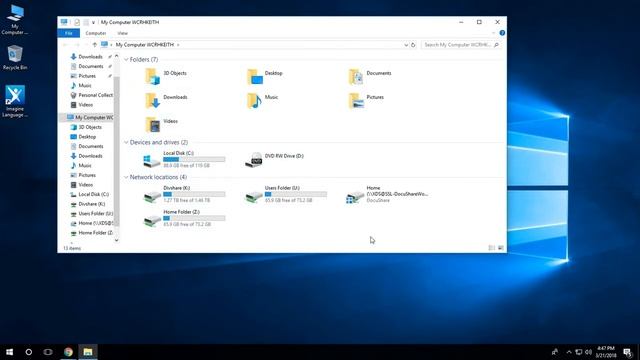Select Users Folder (U:) network drive

[x=285, y=194]
